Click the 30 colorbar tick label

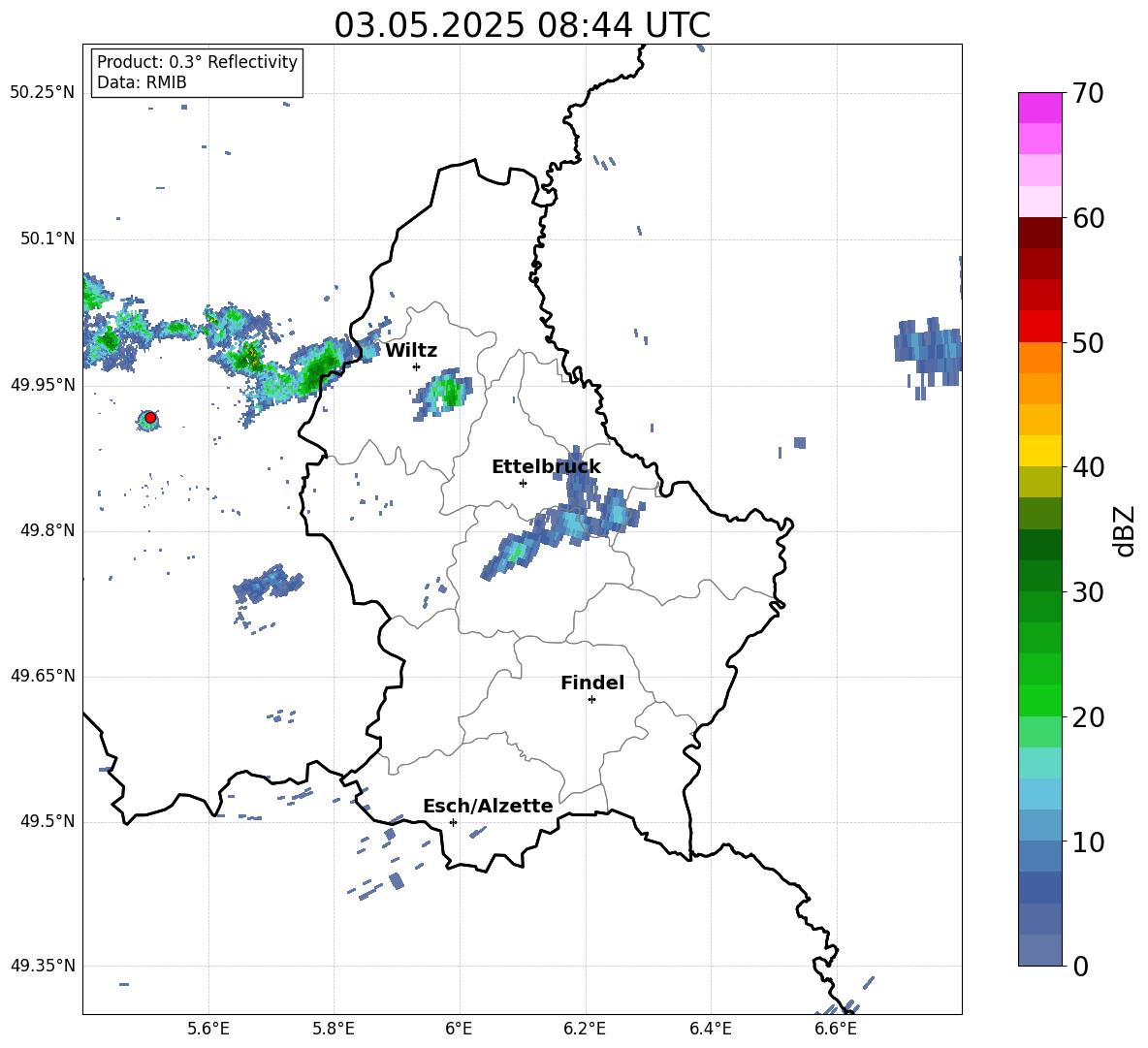click(x=1088, y=592)
